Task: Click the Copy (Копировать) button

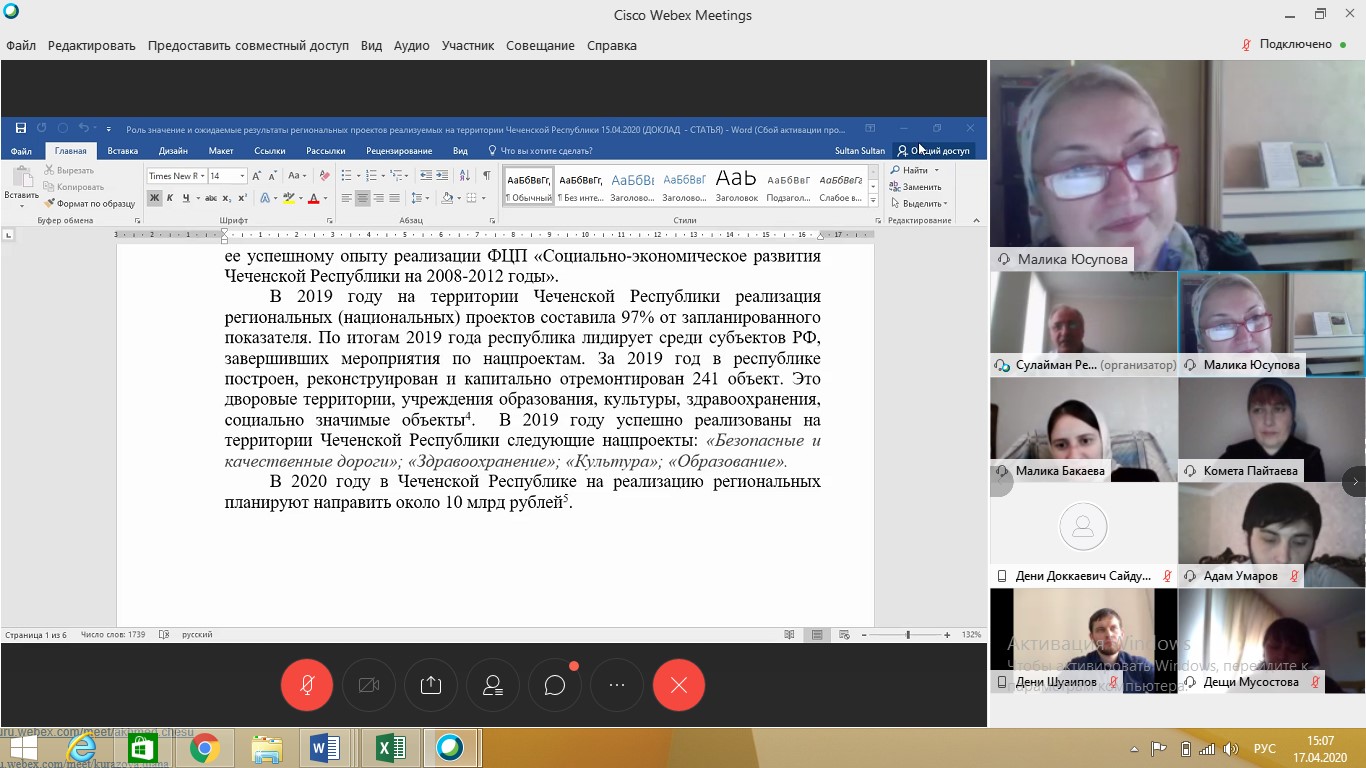Action: click(x=75, y=187)
